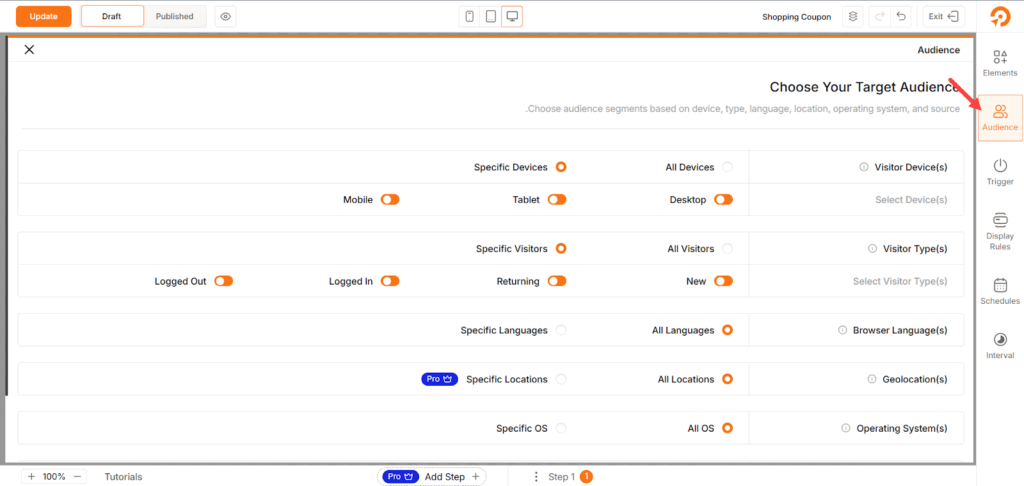Image resolution: width=1024 pixels, height=486 pixels.
Task: Switch to tablet device preview
Action: 490,17
